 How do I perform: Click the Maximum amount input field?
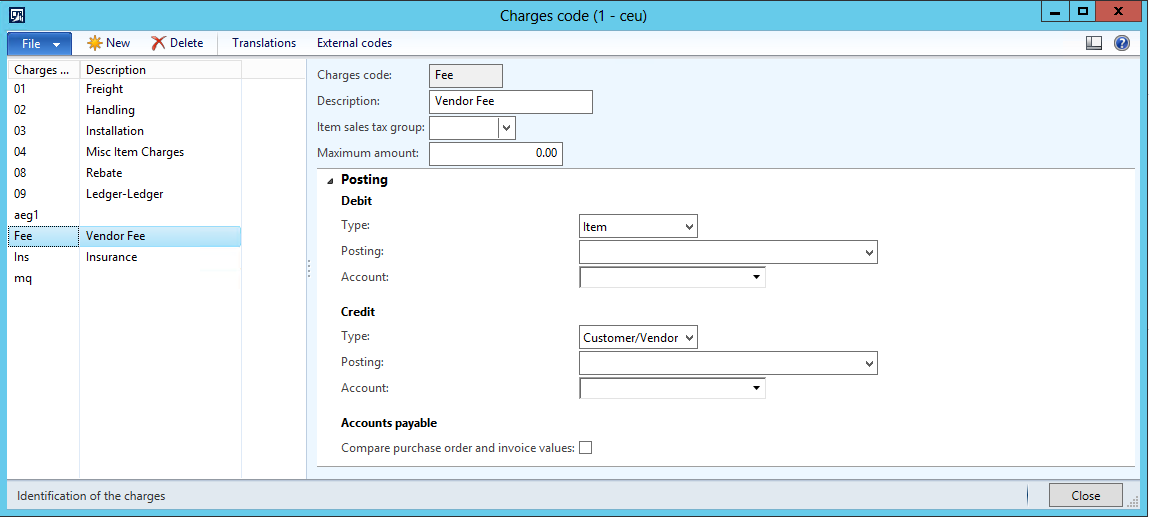pos(496,154)
